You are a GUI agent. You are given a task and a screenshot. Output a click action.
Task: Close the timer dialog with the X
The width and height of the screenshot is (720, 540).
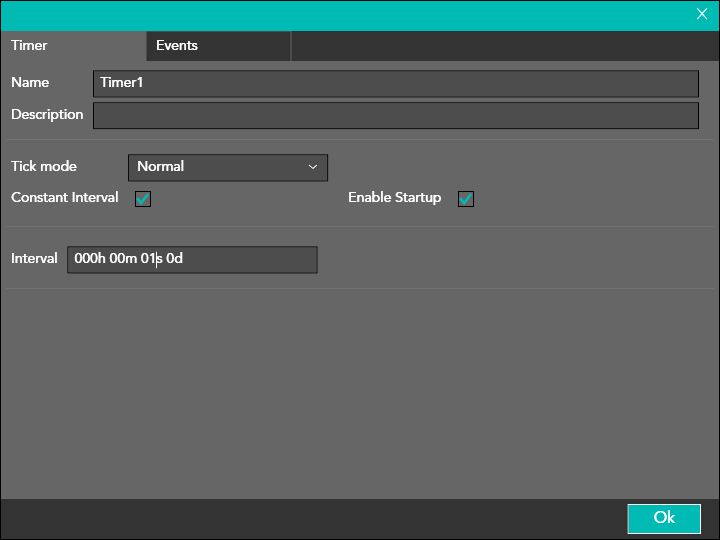coord(702,14)
